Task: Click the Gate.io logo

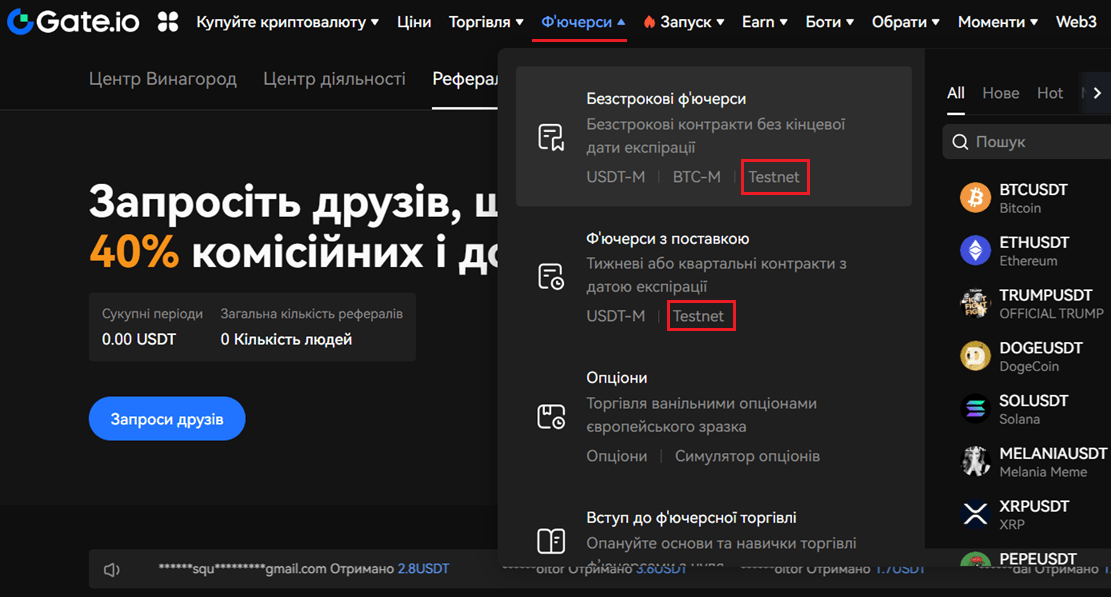Action: tap(73, 21)
